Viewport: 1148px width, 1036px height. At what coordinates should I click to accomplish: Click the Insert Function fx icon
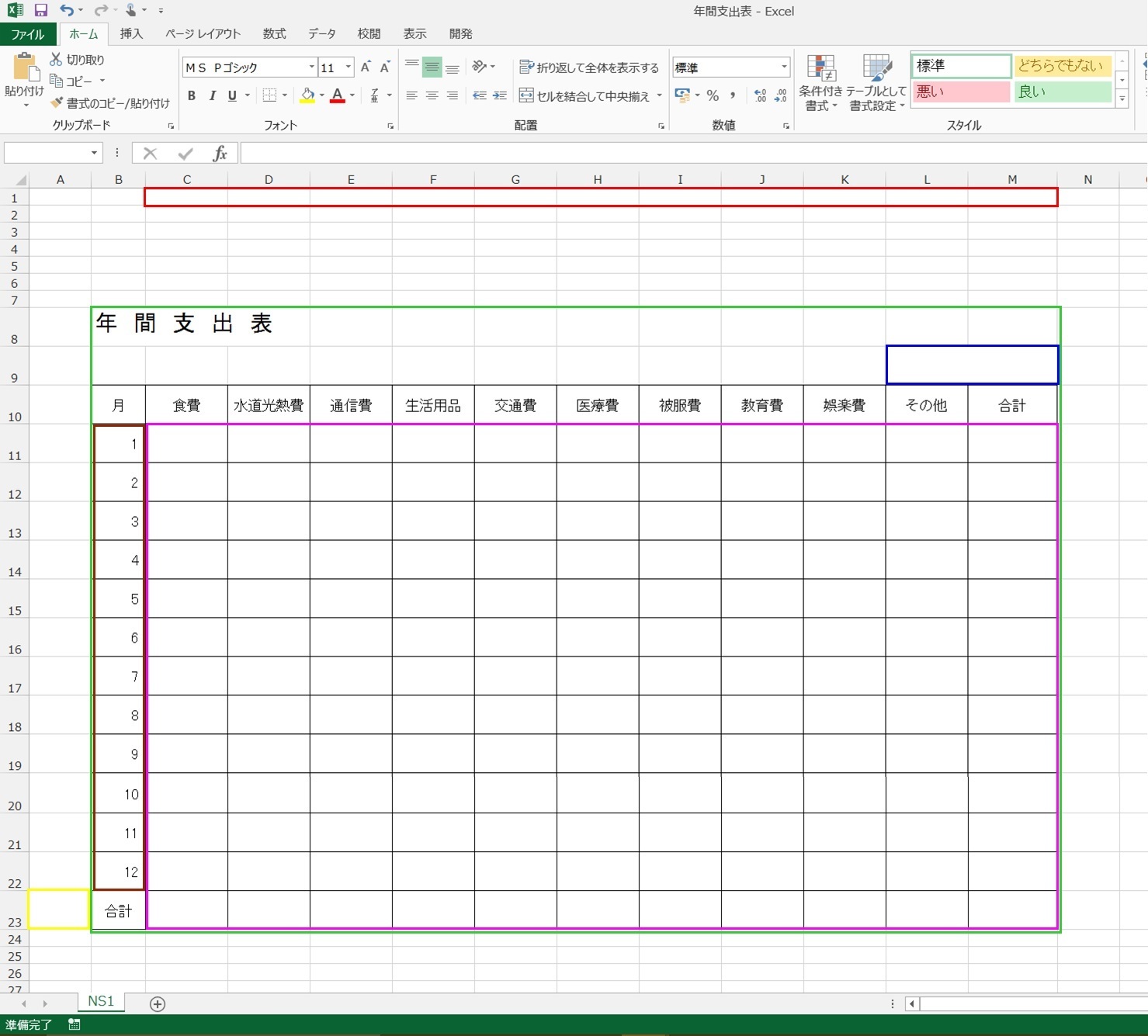click(x=220, y=154)
